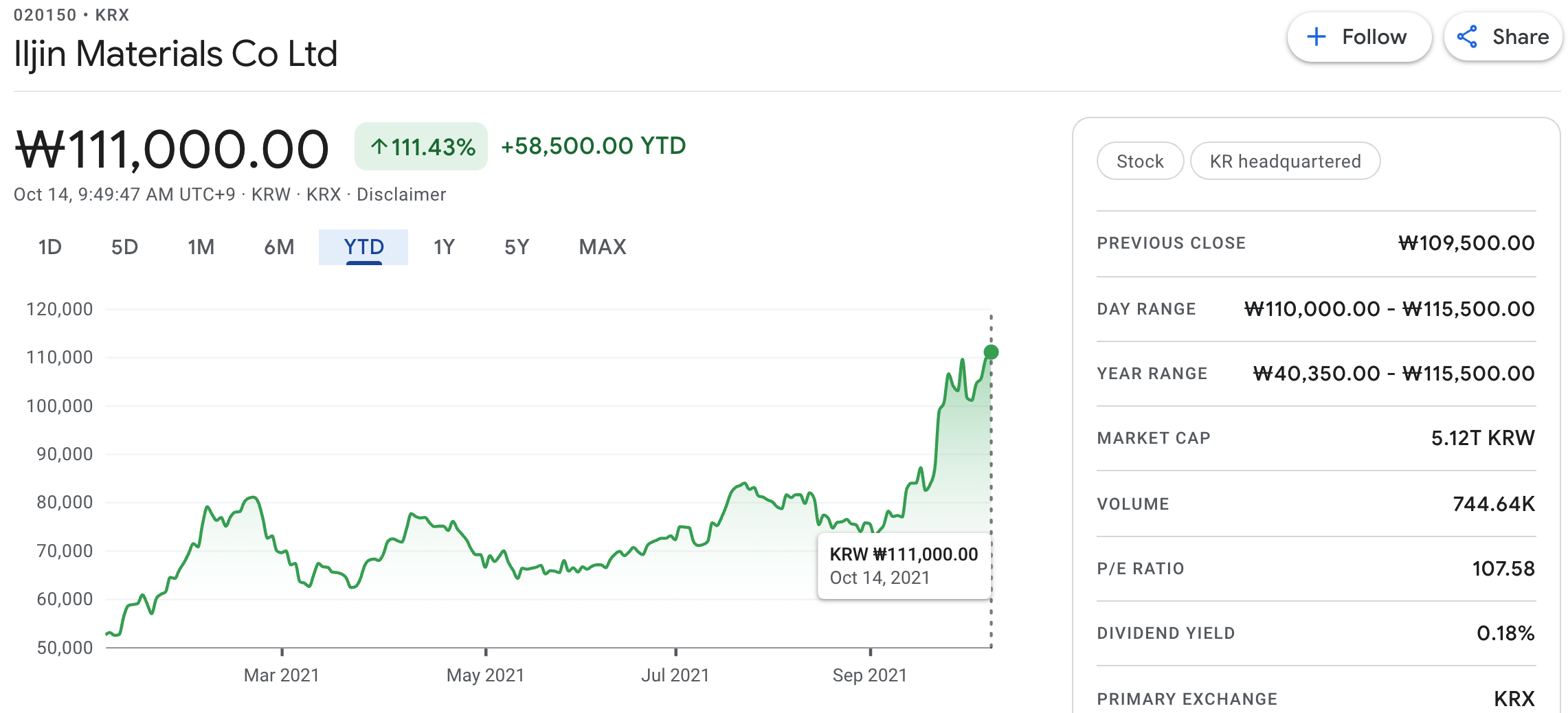The width and height of the screenshot is (1568, 713).
Task: Click the 120,000 y-axis label
Action: point(60,309)
